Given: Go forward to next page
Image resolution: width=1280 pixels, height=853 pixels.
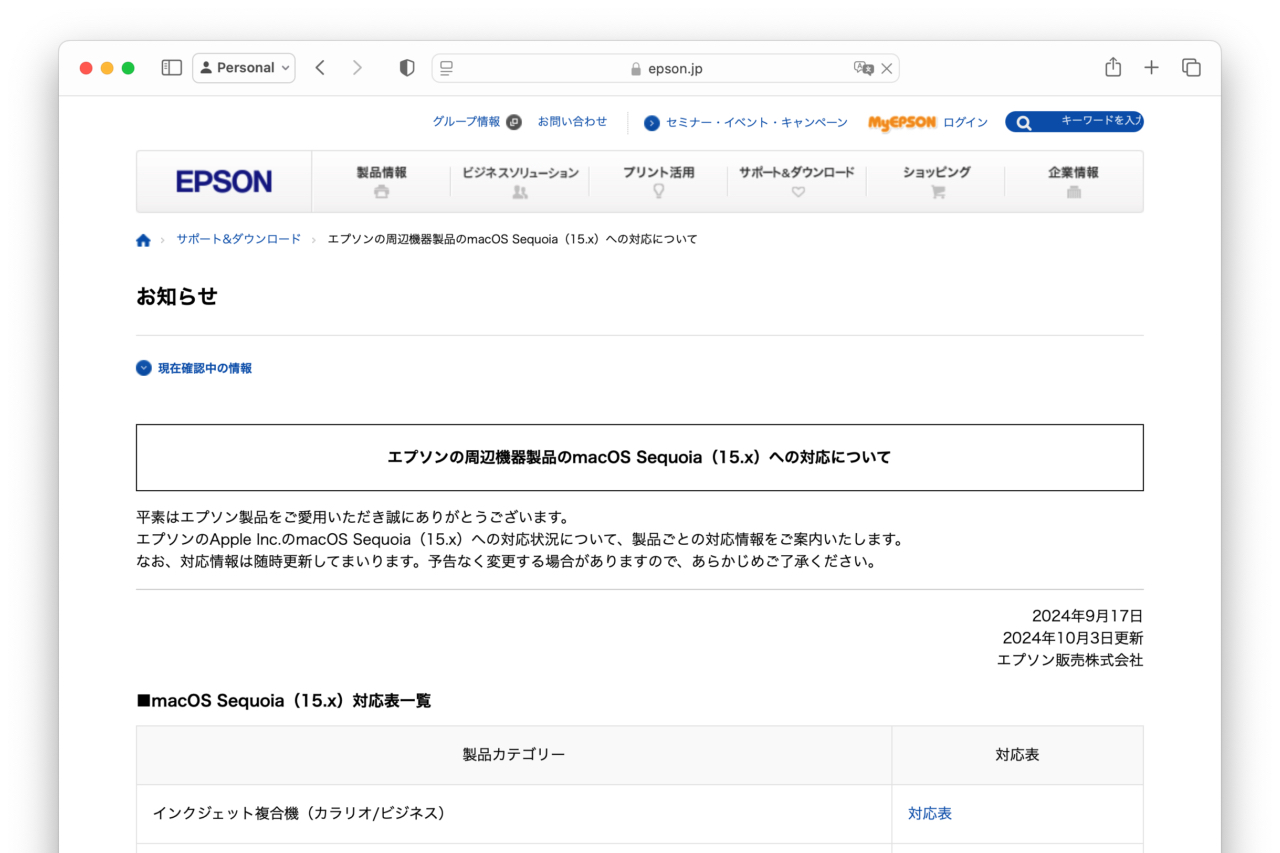Looking at the screenshot, I should (x=357, y=68).
